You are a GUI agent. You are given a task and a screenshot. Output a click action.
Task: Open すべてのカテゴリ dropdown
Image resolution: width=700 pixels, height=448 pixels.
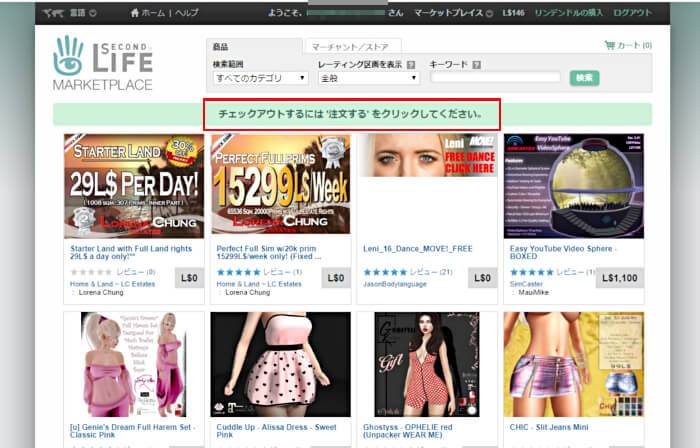click(261, 78)
